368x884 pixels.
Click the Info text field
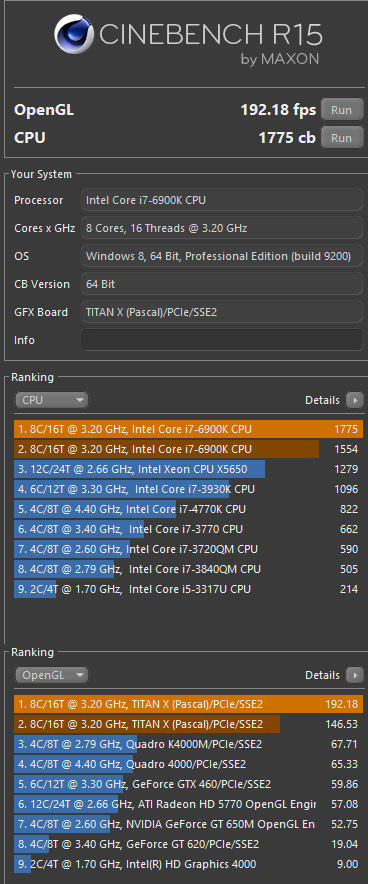coord(222,340)
